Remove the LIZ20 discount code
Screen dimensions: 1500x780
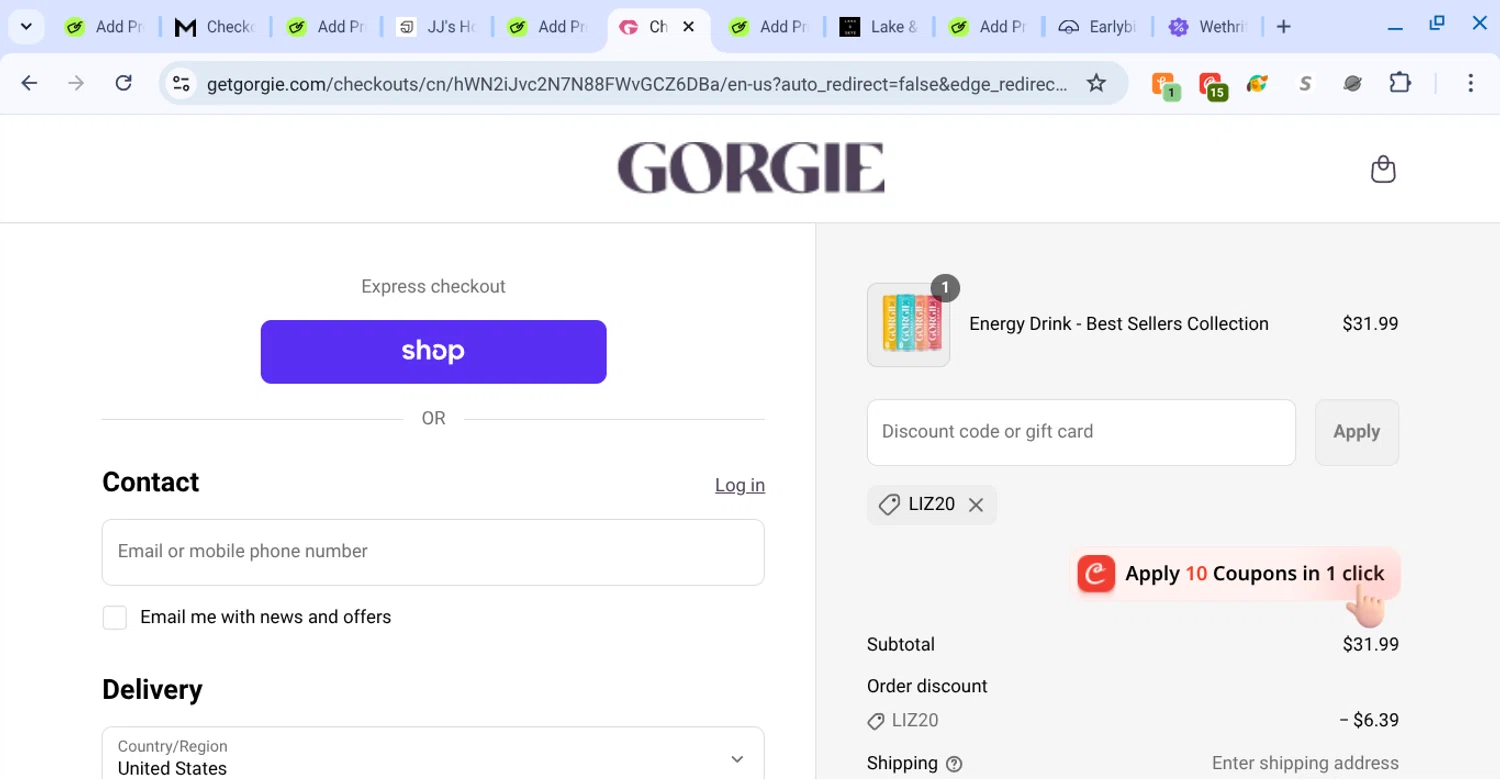coord(976,505)
